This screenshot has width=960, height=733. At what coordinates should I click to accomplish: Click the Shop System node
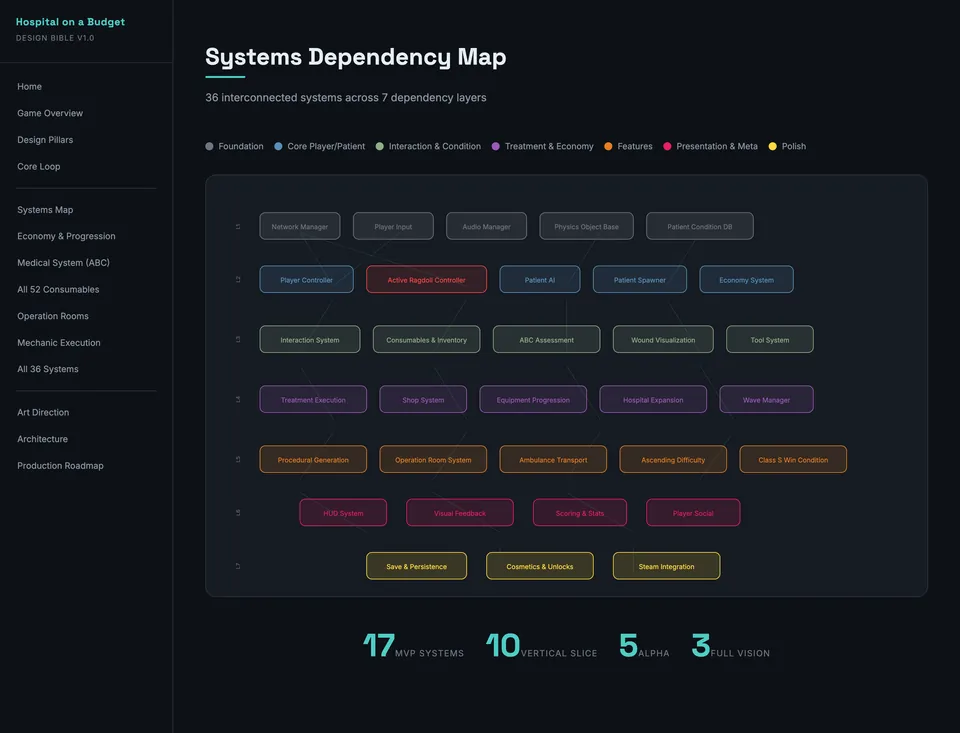tap(423, 400)
